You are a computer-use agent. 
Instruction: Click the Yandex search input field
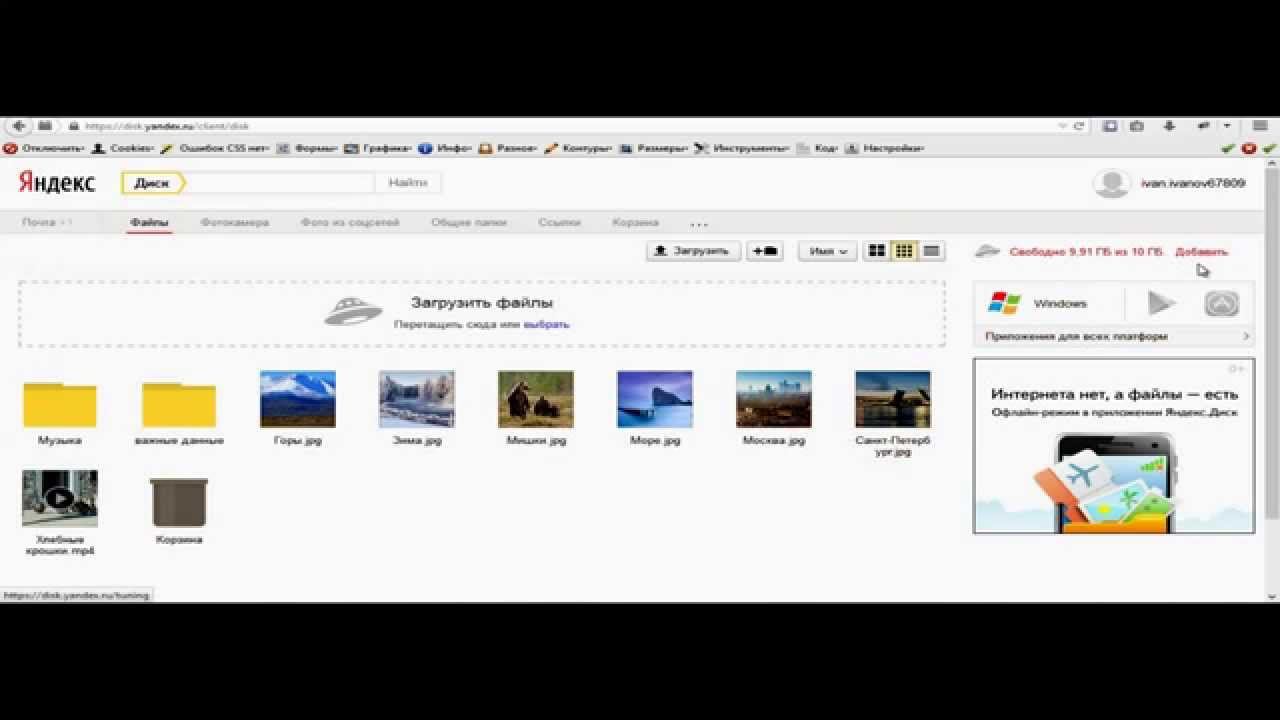pyautogui.click(x=280, y=182)
